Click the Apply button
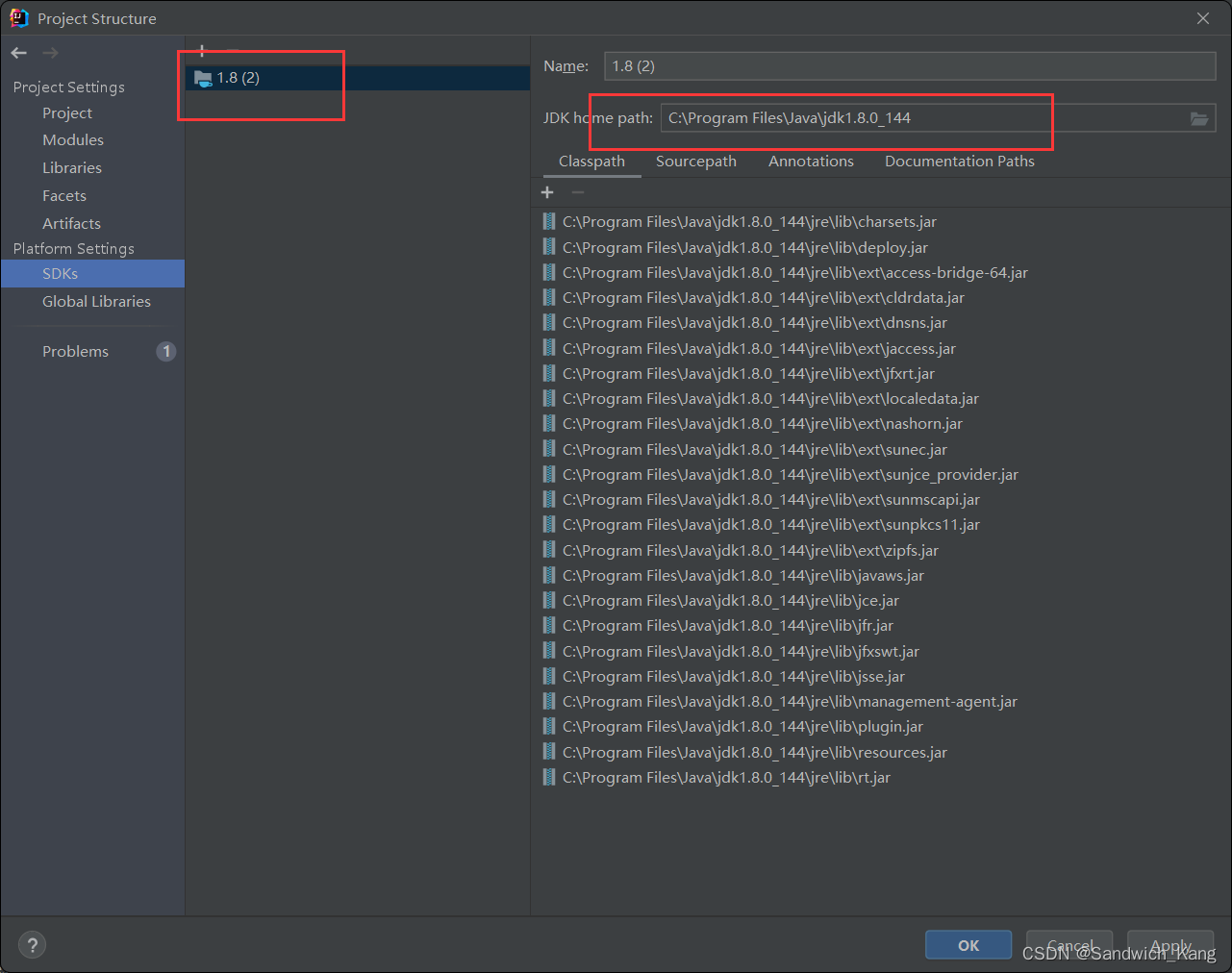This screenshot has width=1232, height=973. [1170, 945]
